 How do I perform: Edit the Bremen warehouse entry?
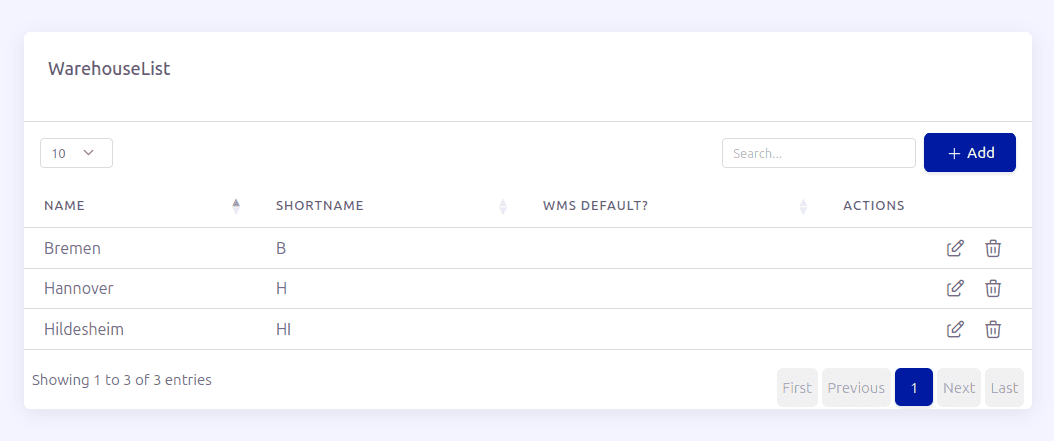point(955,248)
